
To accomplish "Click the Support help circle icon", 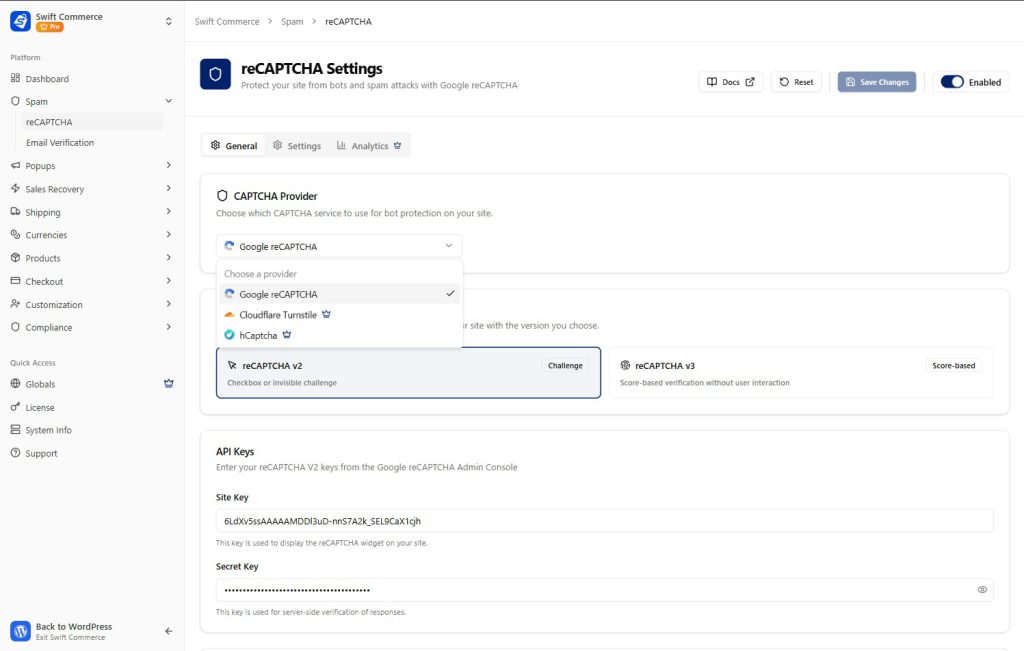I will (15, 453).
